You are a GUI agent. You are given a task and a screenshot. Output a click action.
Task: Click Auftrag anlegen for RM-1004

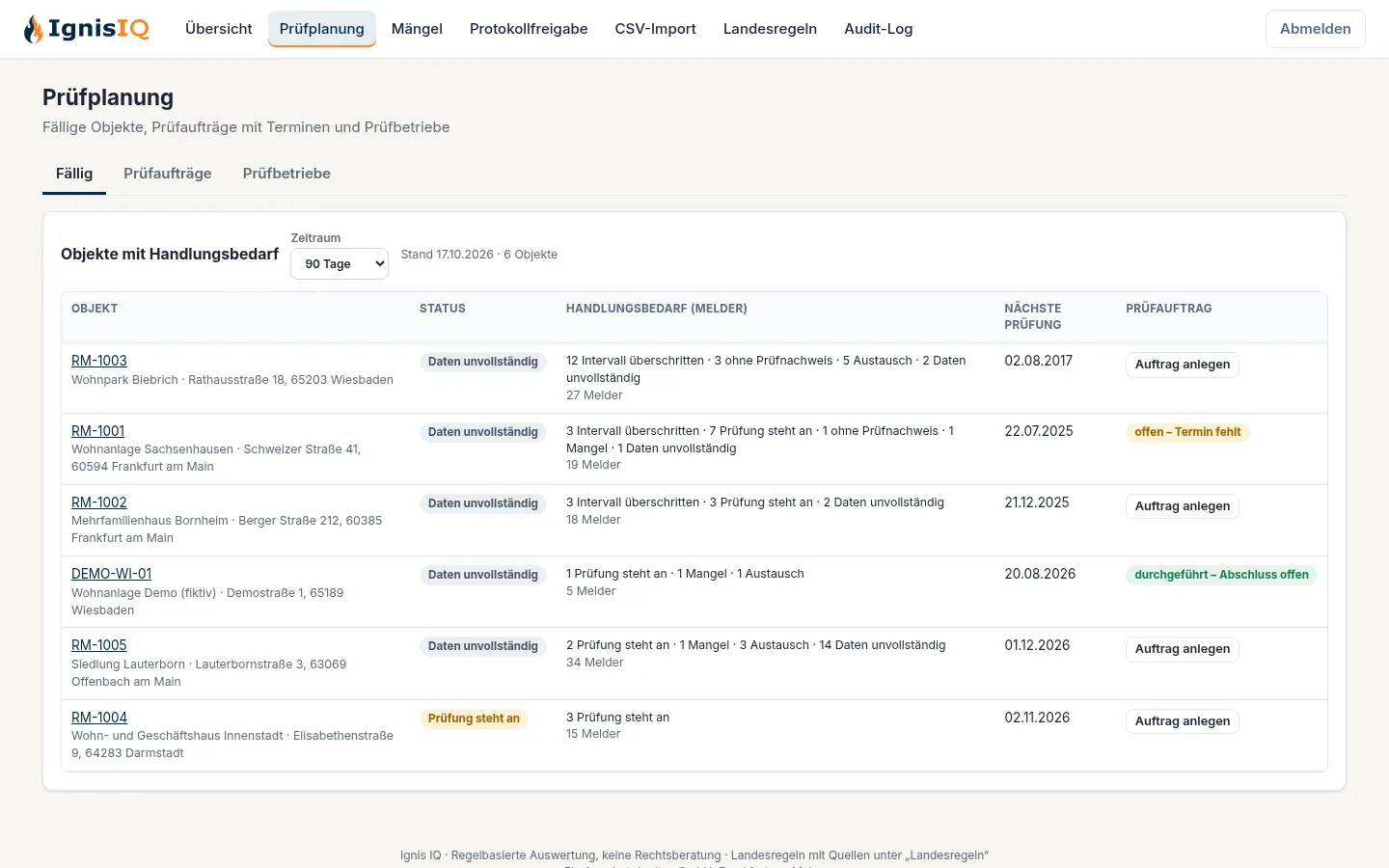1183,721
